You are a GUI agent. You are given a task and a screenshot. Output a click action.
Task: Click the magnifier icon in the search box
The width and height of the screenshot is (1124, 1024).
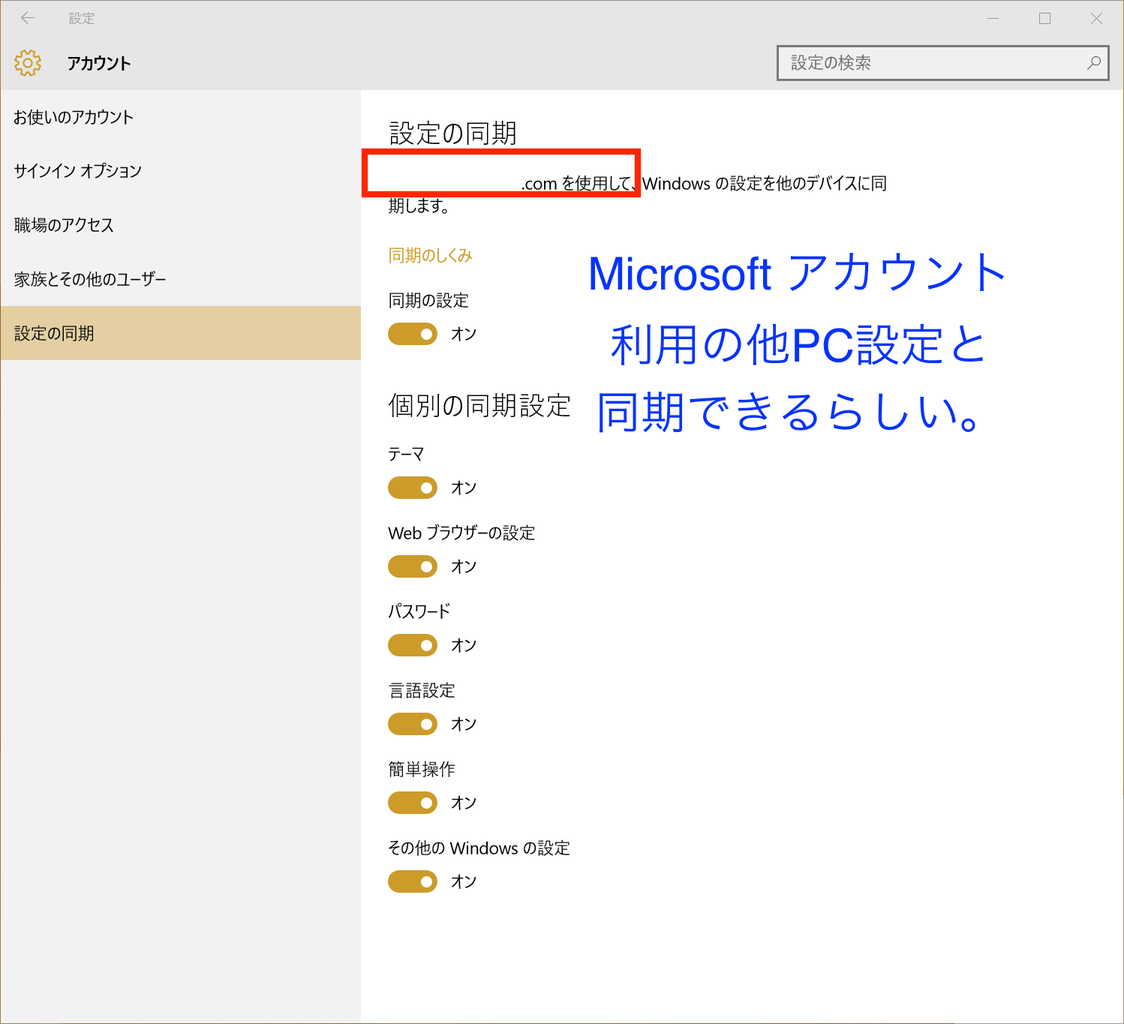[1093, 63]
